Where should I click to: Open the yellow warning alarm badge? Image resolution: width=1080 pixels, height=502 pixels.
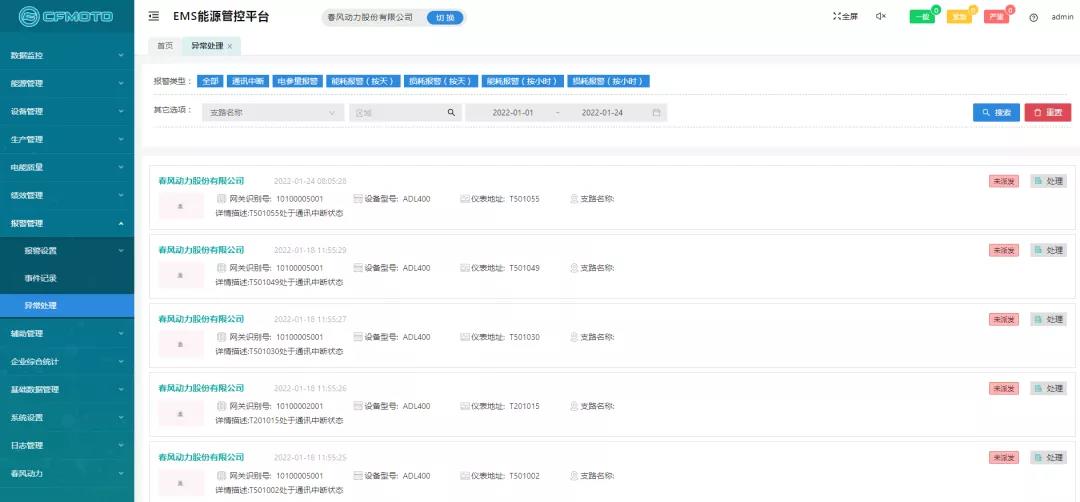point(959,17)
